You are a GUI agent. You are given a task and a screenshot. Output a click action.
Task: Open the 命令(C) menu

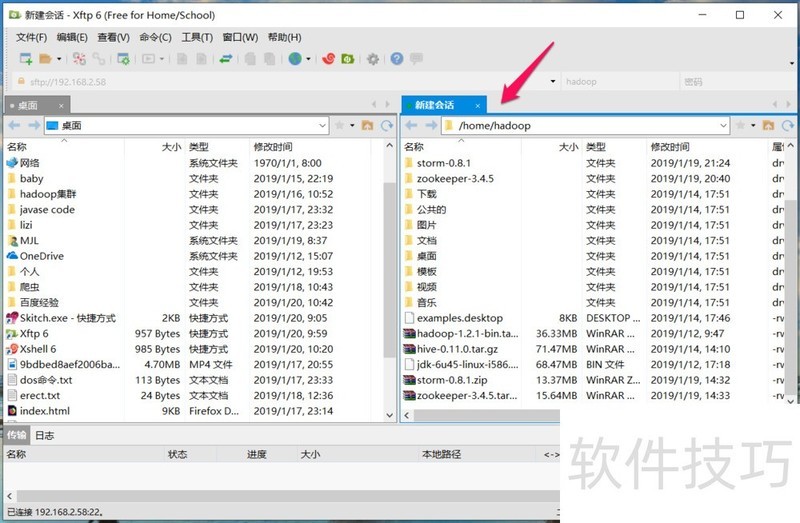(x=155, y=37)
